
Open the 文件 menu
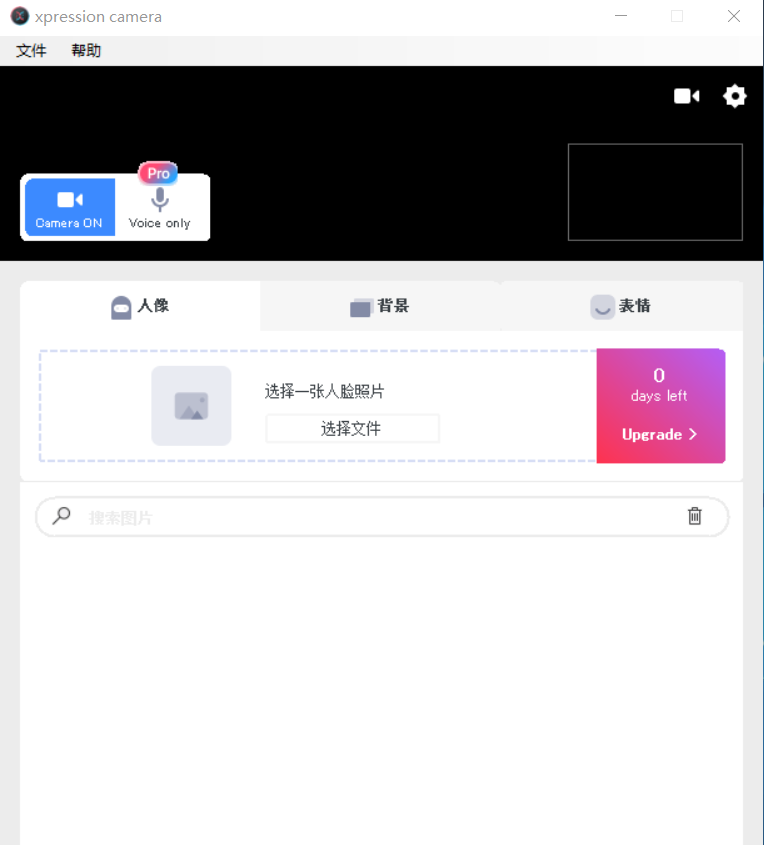[x=31, y=51]
